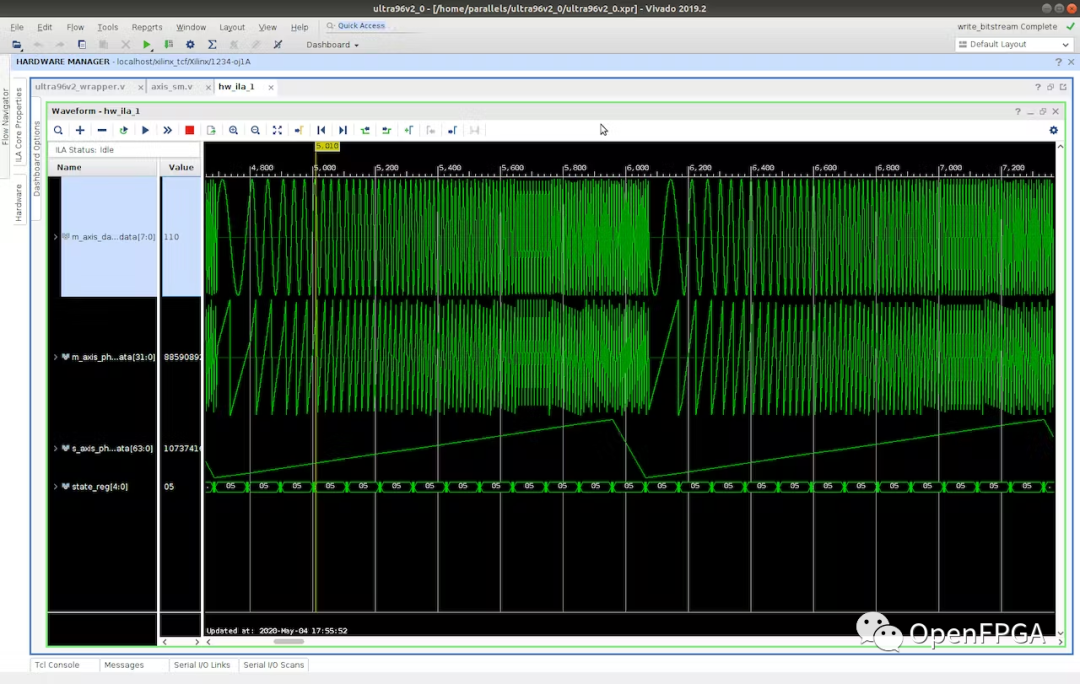
Task: Expand m_axis_da...data[7:0] signal
Action: tap(56, 237)
